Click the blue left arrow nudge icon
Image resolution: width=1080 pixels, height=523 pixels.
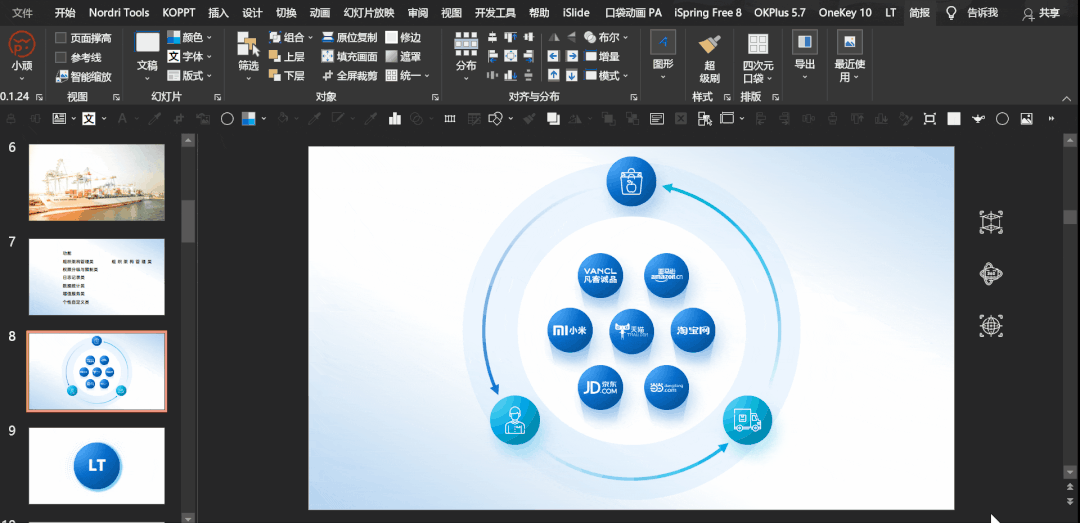point(553,57)
